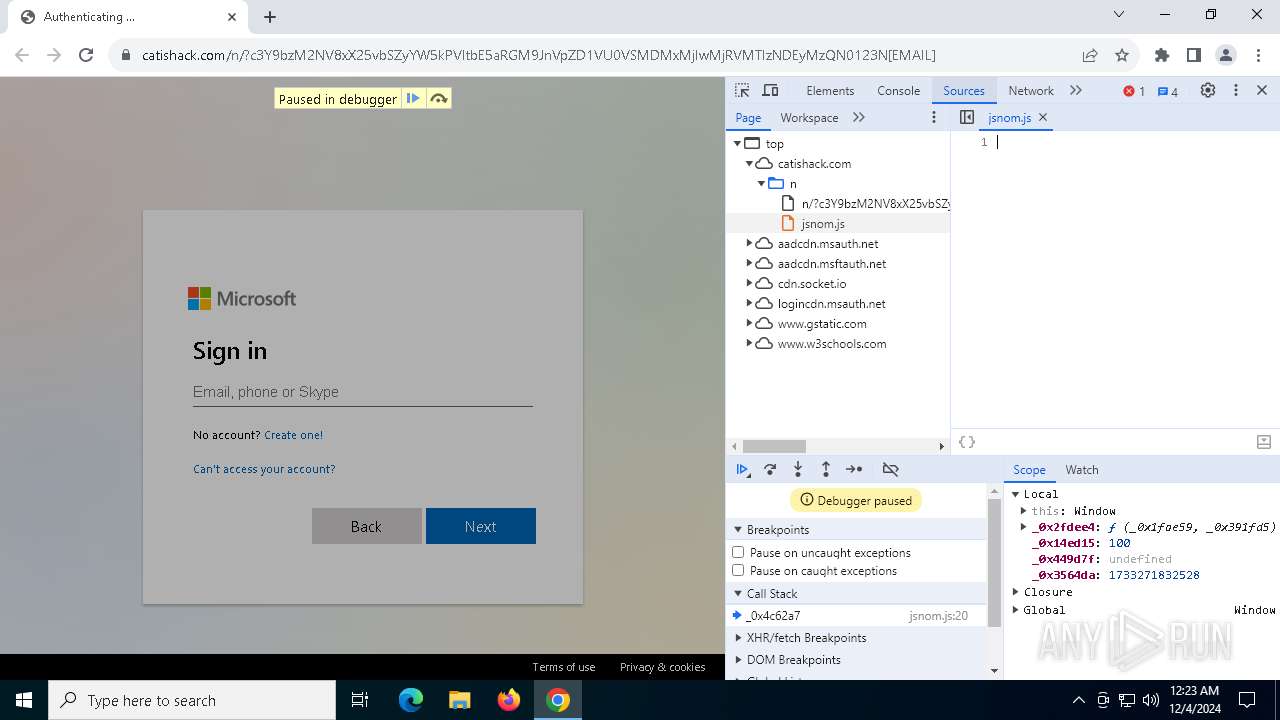Click the Email, phone or Skype field
Image resolution: width=1280 pixels, height=720 pixels.
click(x=362, y=392)
